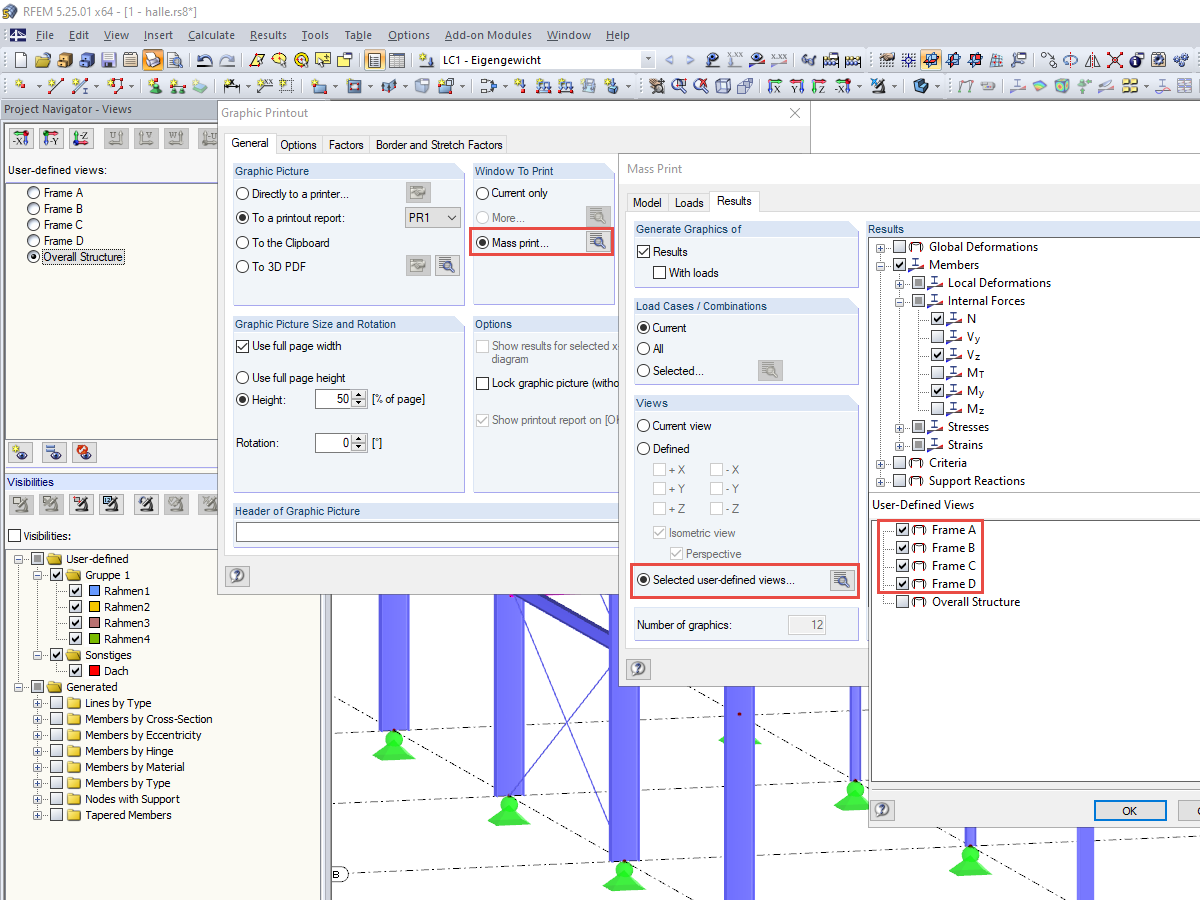Click the info icon in top toolbar

point(1137,60)
